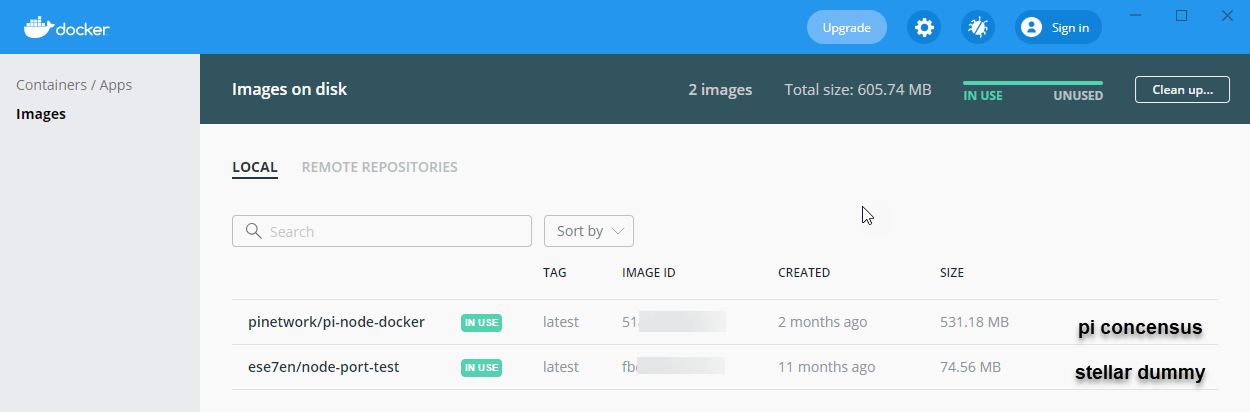Click the CREATED column header
This screenshot has height=412, width=1250.
(804, 272)
